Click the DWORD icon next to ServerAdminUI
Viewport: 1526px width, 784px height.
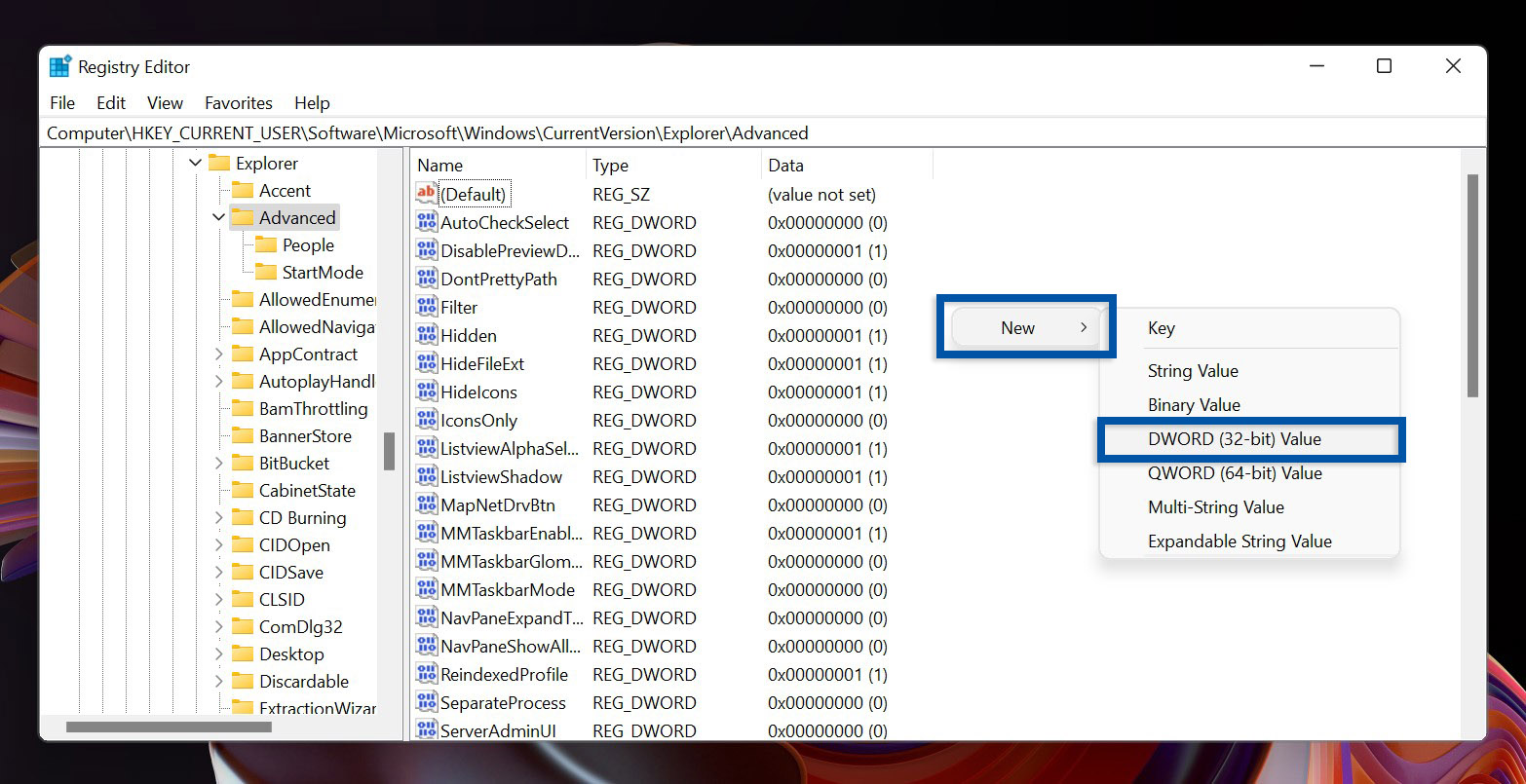[426, 730]
